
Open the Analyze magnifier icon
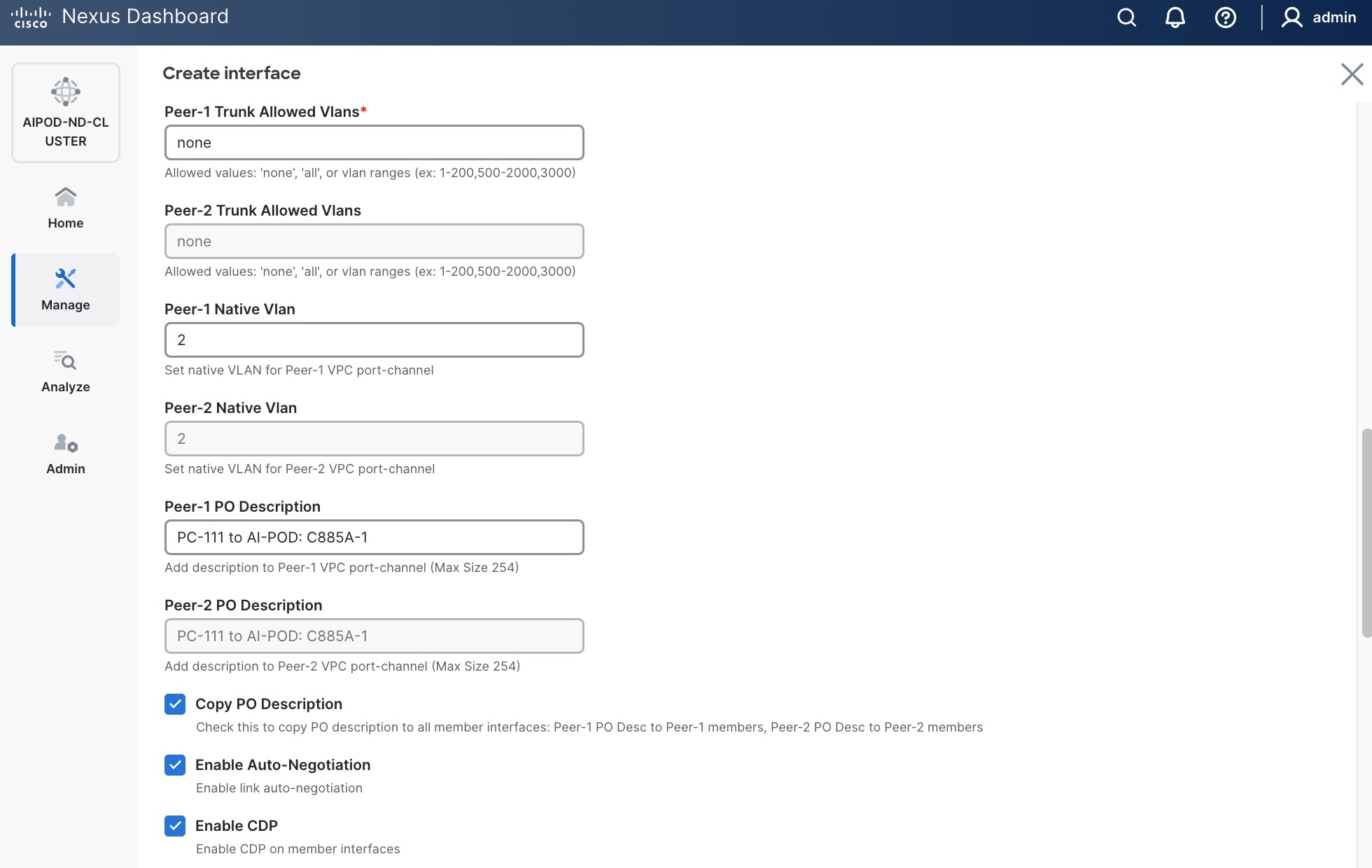pyautogui.click(x=65, y=361)
